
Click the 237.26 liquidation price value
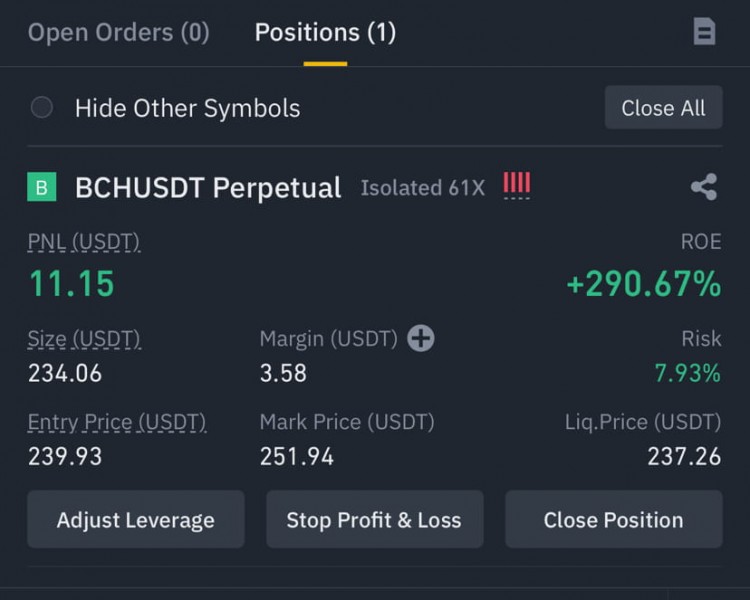coord(684,457)
